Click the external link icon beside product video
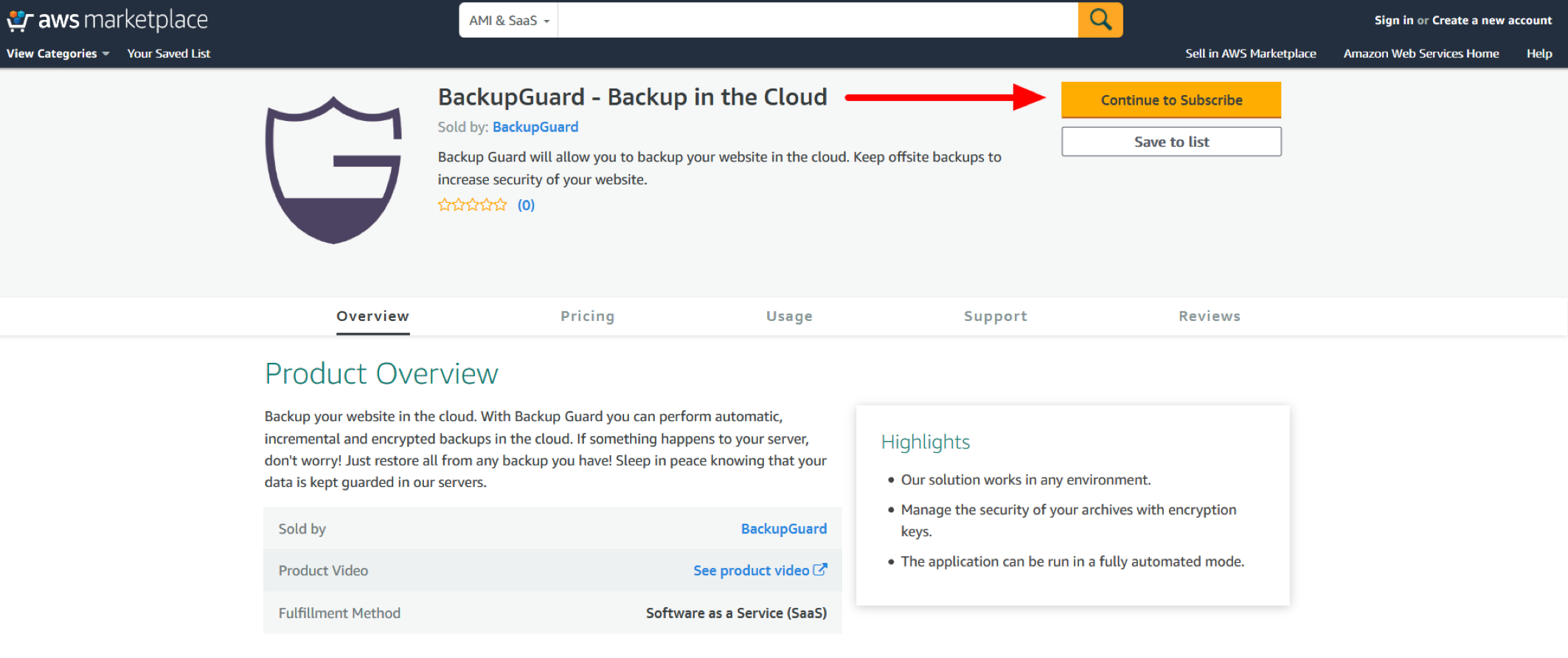Viewport: 1568px width, 658px height. [820, 570]
